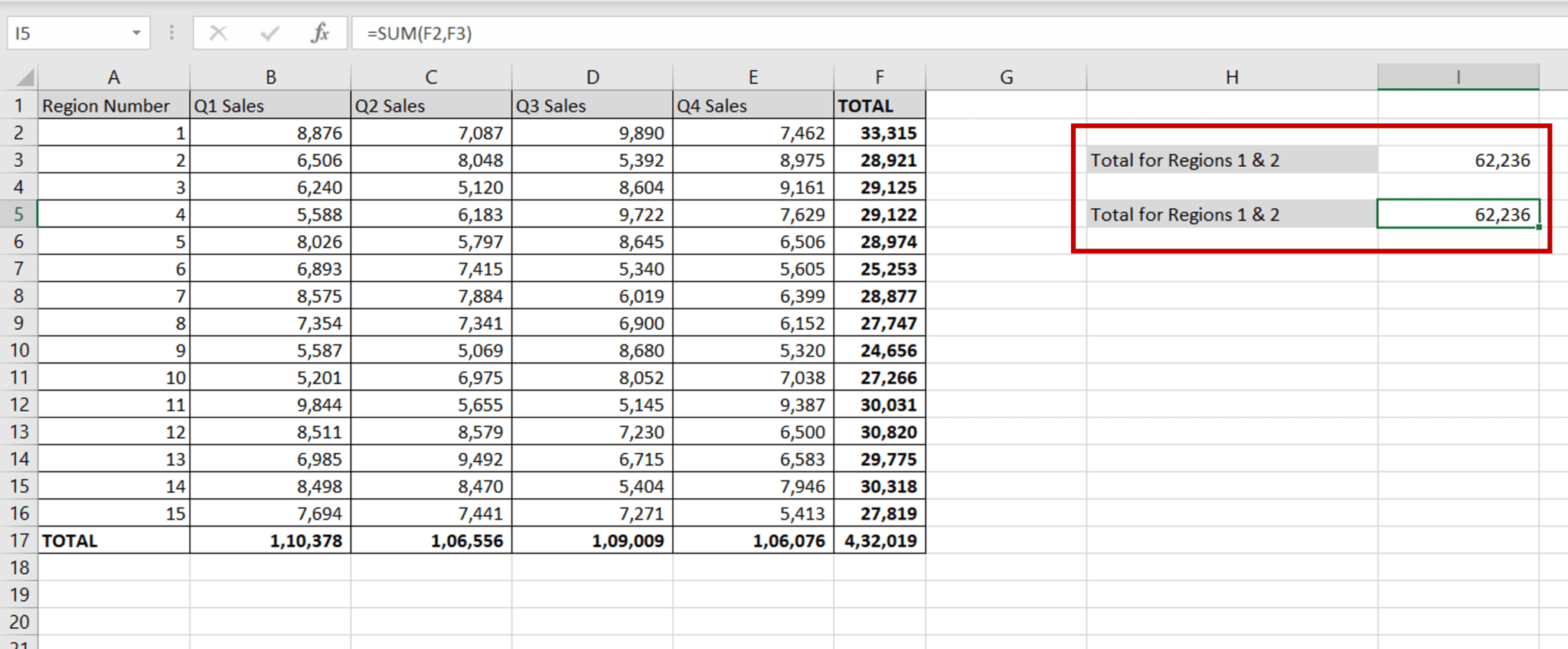This screenshot has height=649, width=1568.
Task: Click the Q2 Sales header cell
Action: pyautogui.click(x=431, y=106)
